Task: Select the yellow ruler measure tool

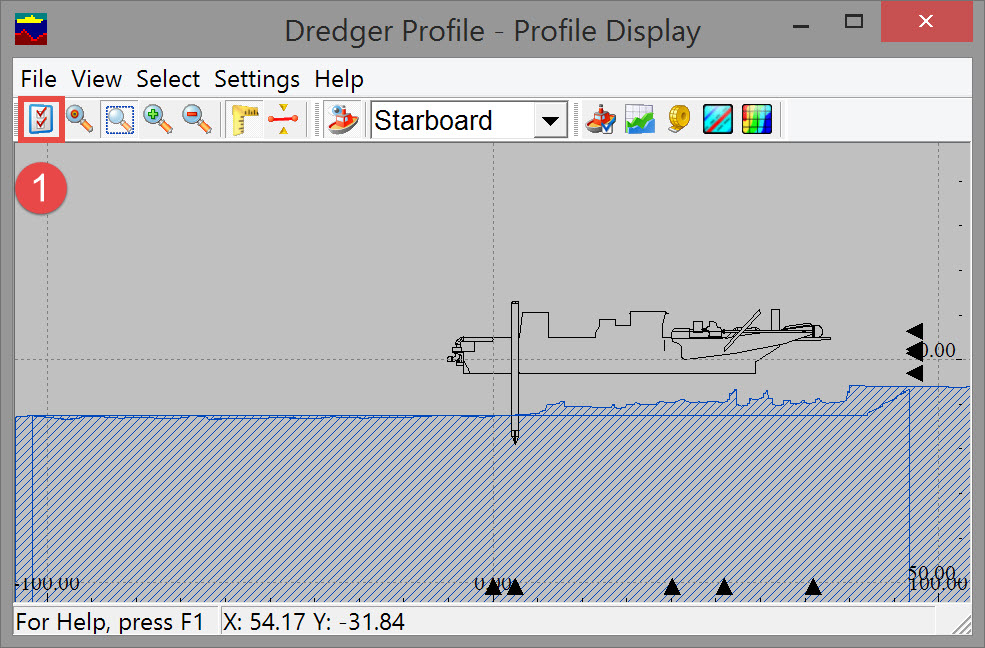Action: [x=245, y=119]
